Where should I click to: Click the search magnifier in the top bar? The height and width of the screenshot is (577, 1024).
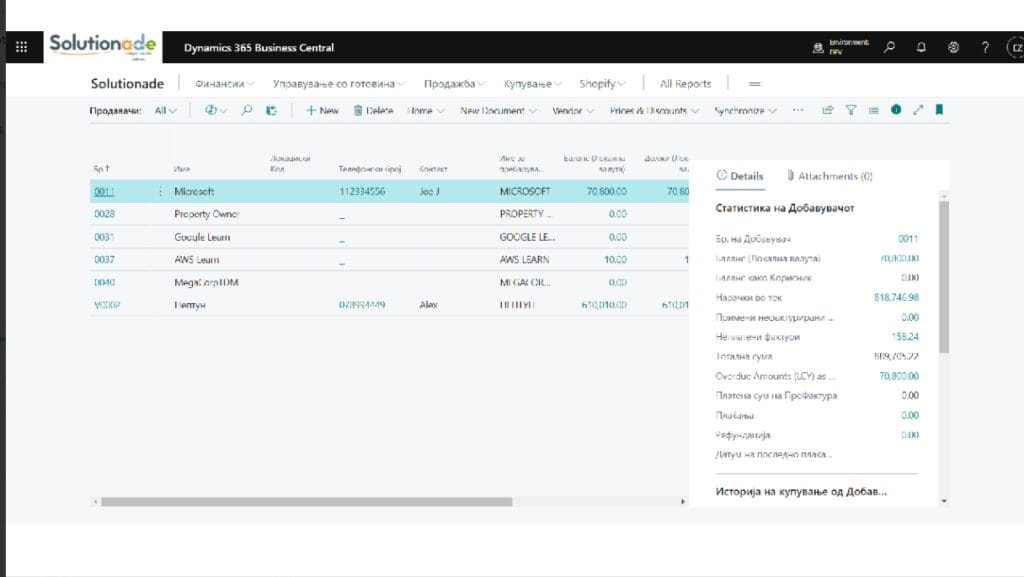click(889, 47)
